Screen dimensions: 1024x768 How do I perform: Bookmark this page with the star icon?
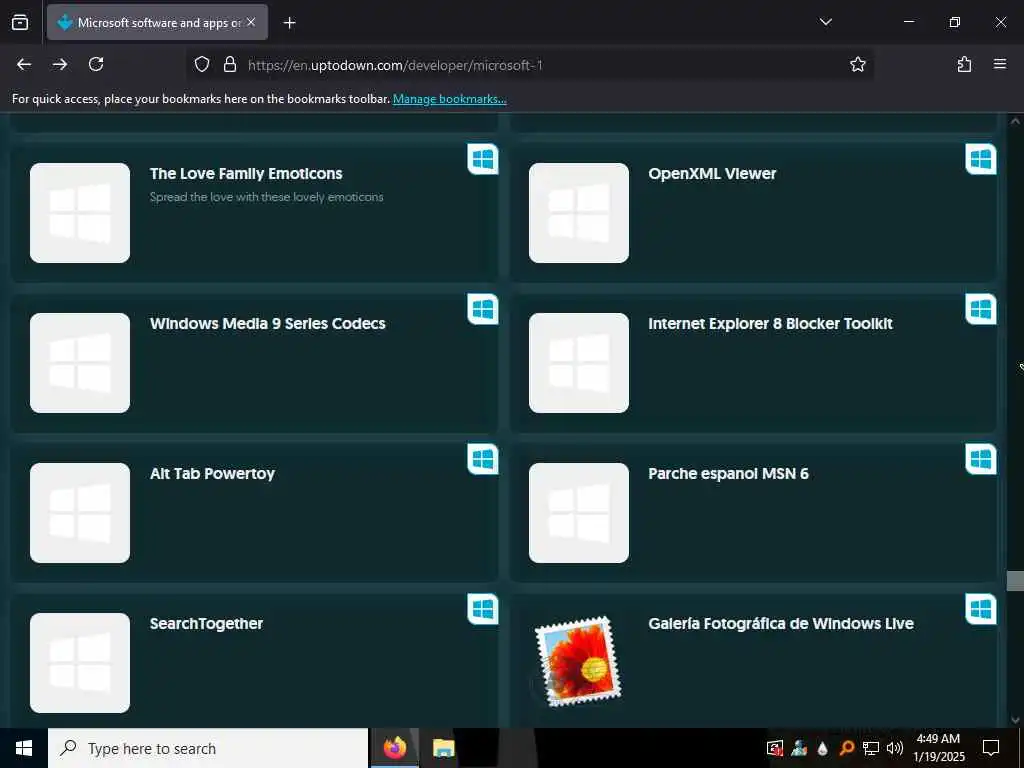(x=857, y=64)
